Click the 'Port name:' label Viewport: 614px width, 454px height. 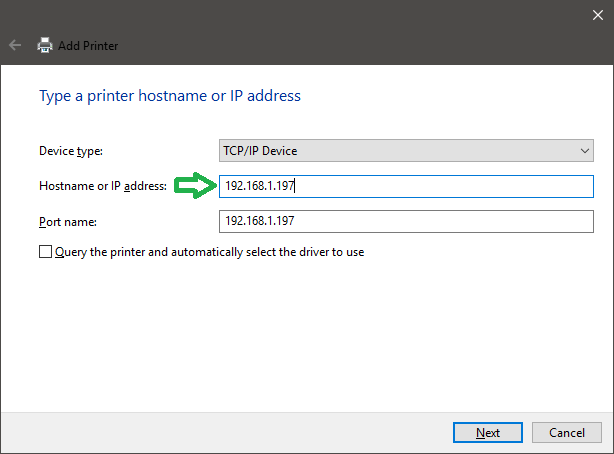tap(67, 220)
